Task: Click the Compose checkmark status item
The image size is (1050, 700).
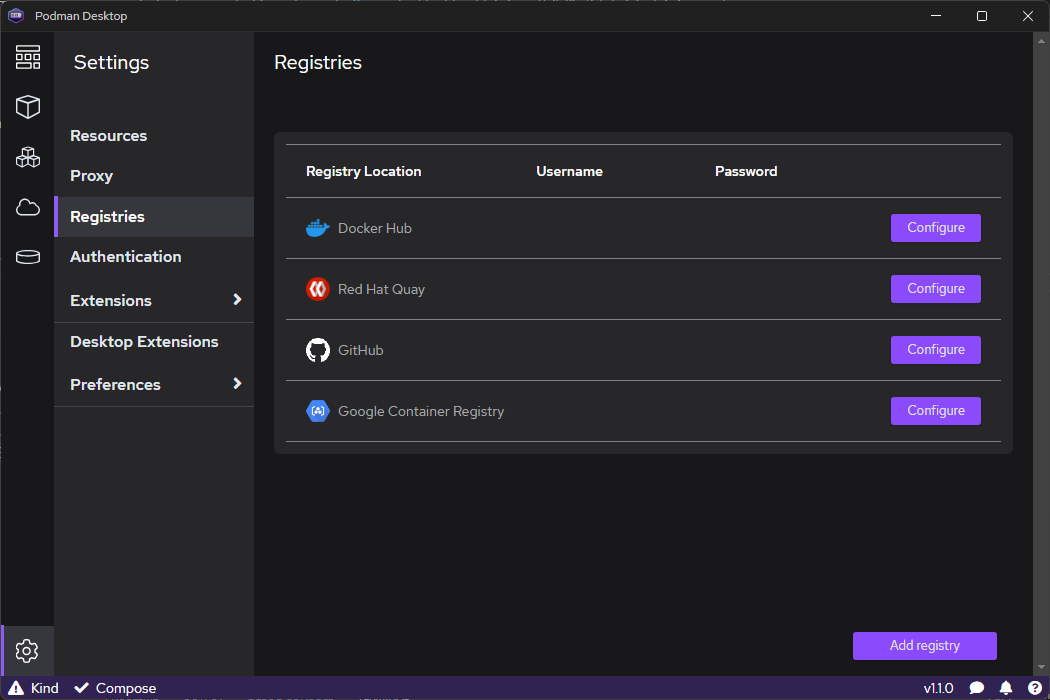Action: coord(115,688)
